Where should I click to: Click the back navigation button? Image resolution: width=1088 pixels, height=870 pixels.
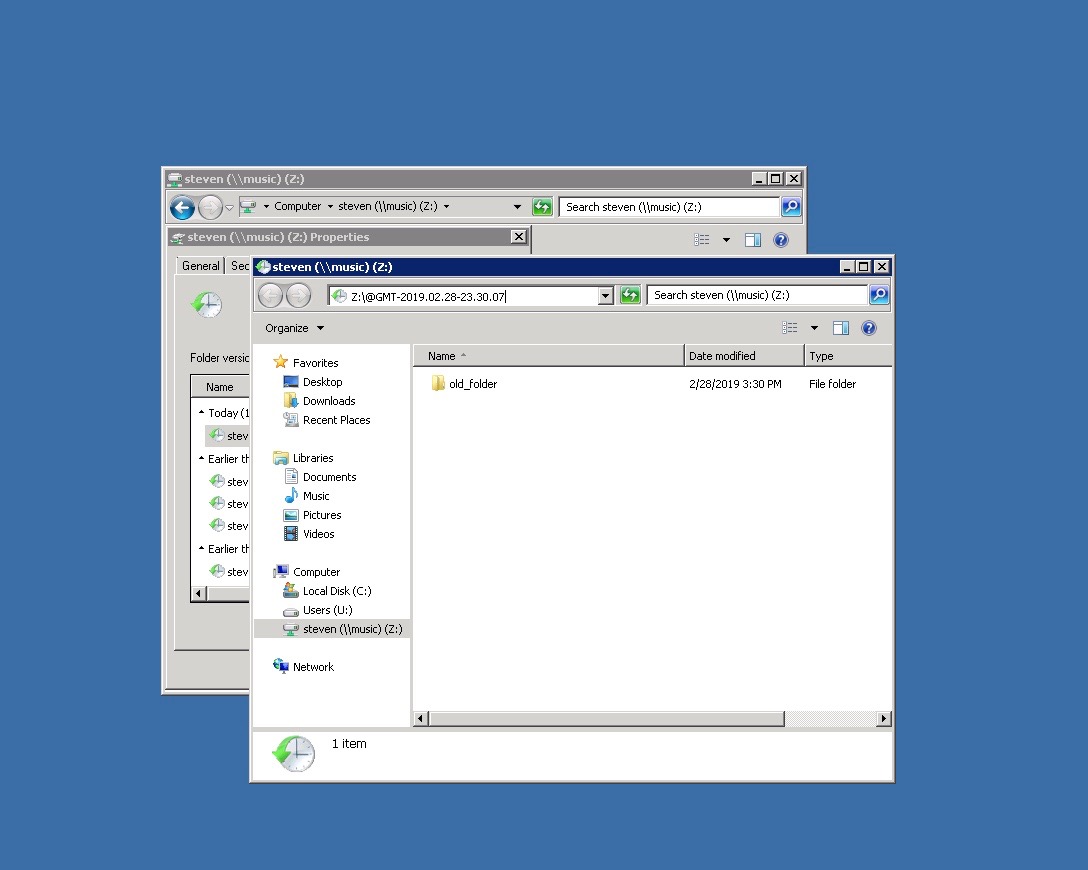pos(271,295)
